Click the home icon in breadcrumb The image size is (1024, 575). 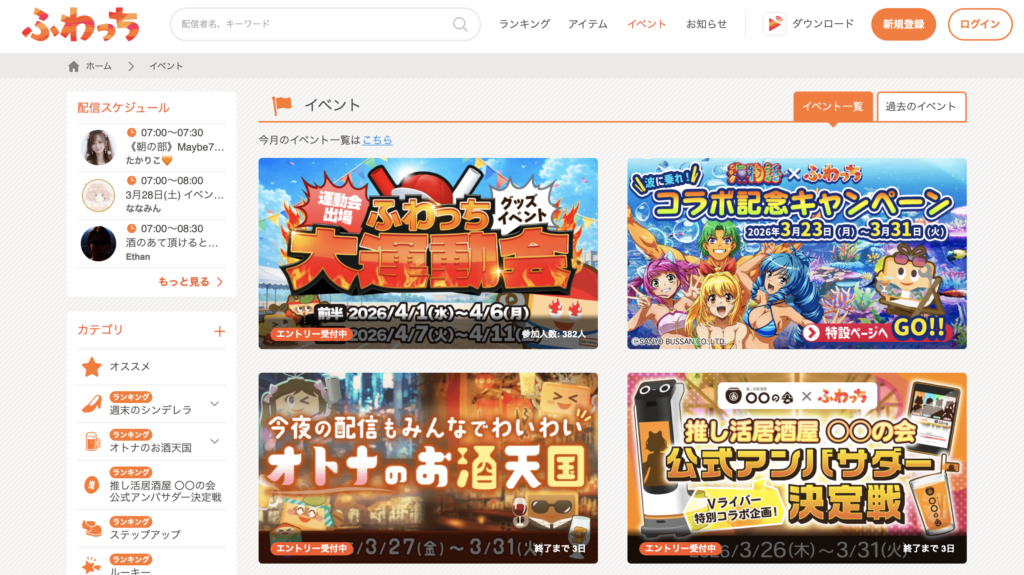[73, 66]
